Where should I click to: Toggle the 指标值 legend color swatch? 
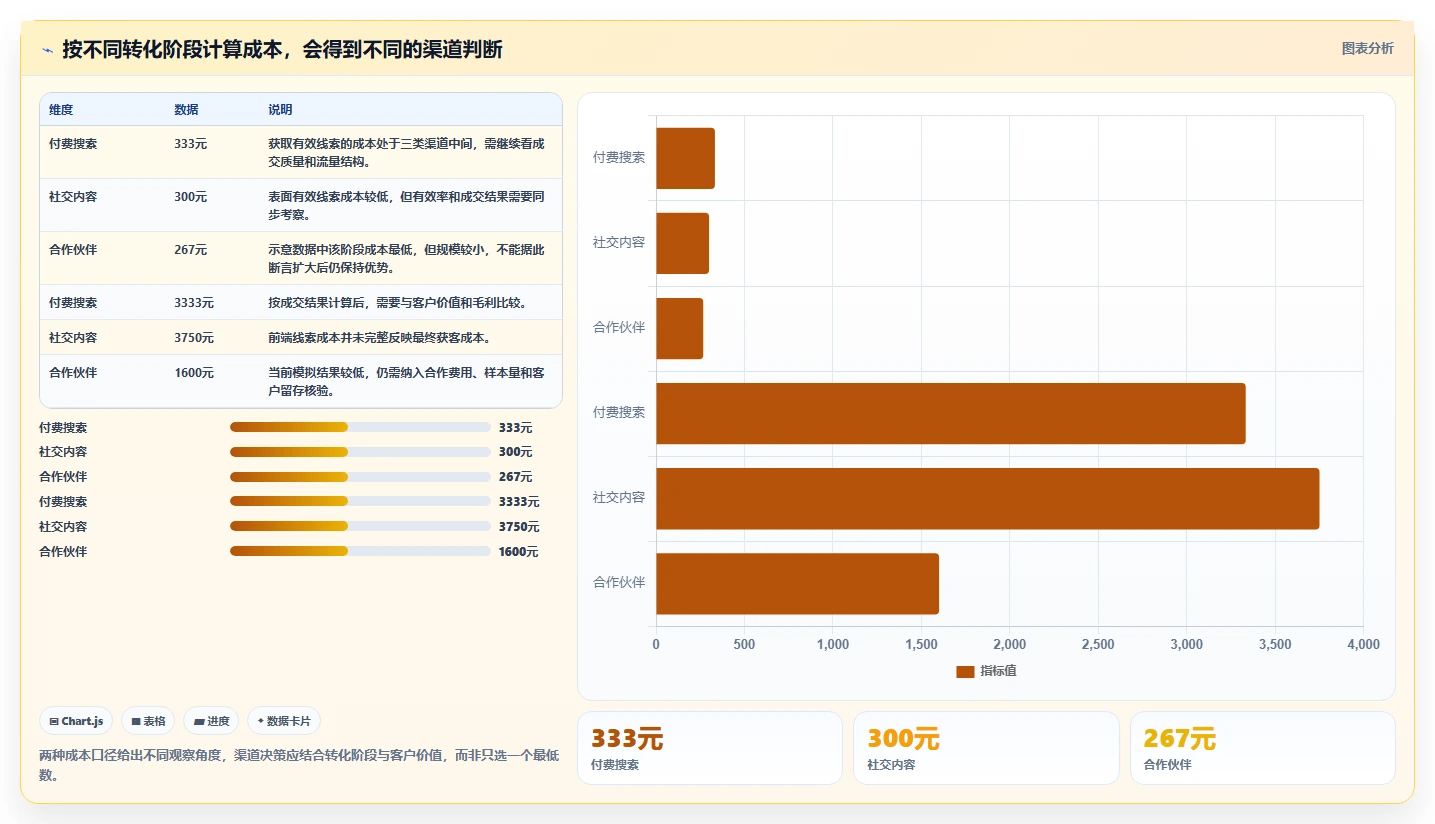point(965,672)
